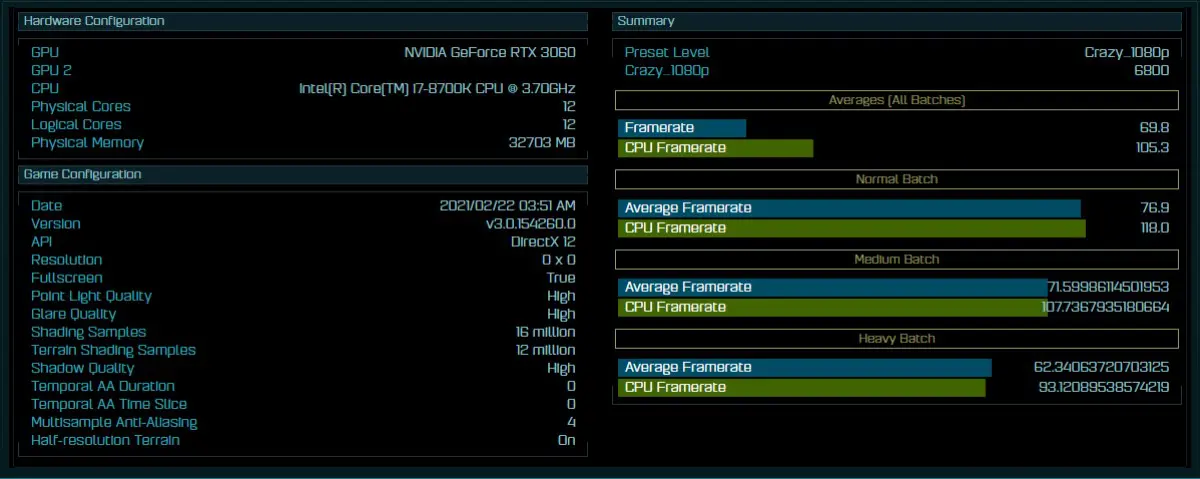Toggle the Half-resolution Terrain setting On
Image resolution: width=1200 pixels, height=479 pixels.
303,440
